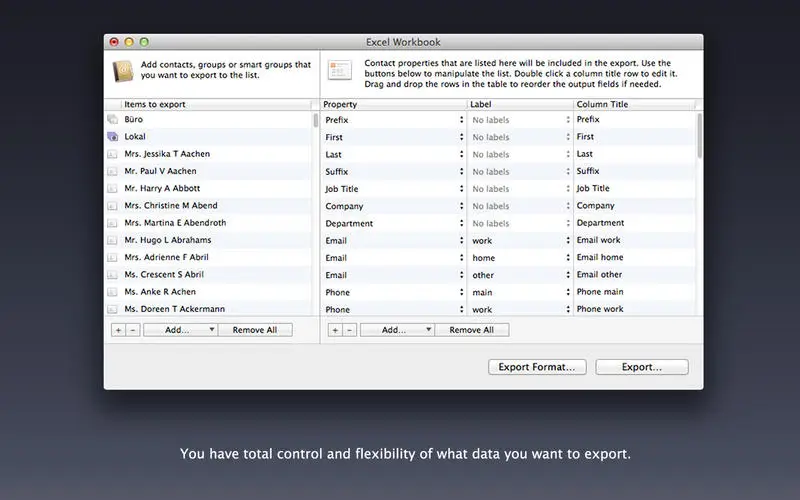Click Remove All under Items to export

pyautogui.click(x=255, y=330)
